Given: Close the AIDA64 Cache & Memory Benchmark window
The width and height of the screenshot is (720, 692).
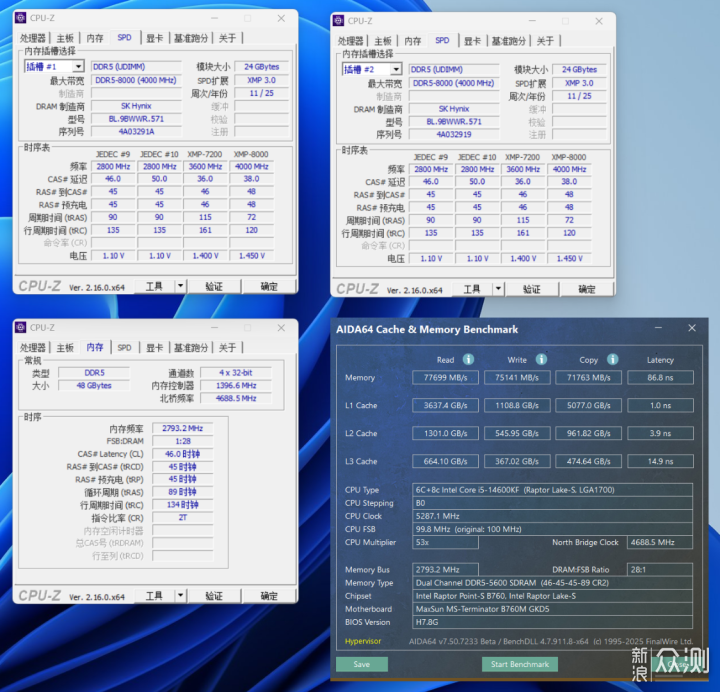Looking at the screenshot, I should click(x=692, y=328).
